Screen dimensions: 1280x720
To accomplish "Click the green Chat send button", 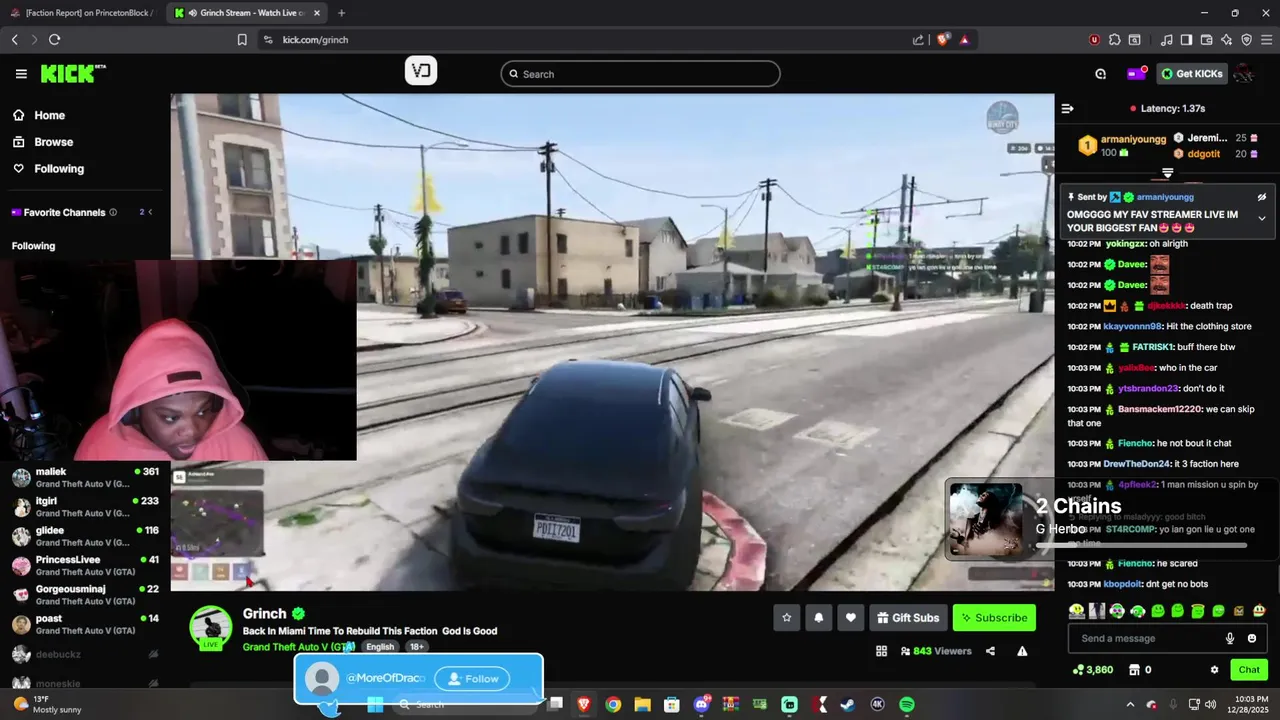I will click(x=1249, y=670).
